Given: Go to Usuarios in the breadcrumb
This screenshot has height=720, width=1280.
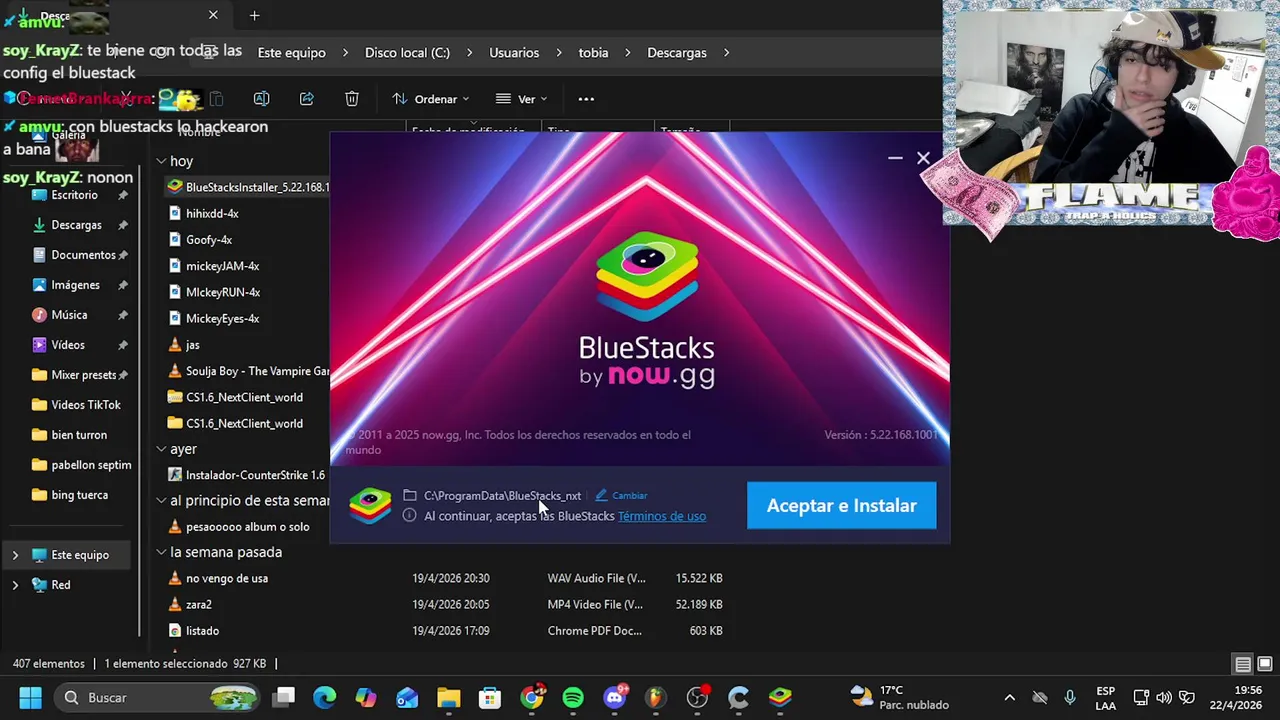Looking at the screenshot, I should pos(514,53).
